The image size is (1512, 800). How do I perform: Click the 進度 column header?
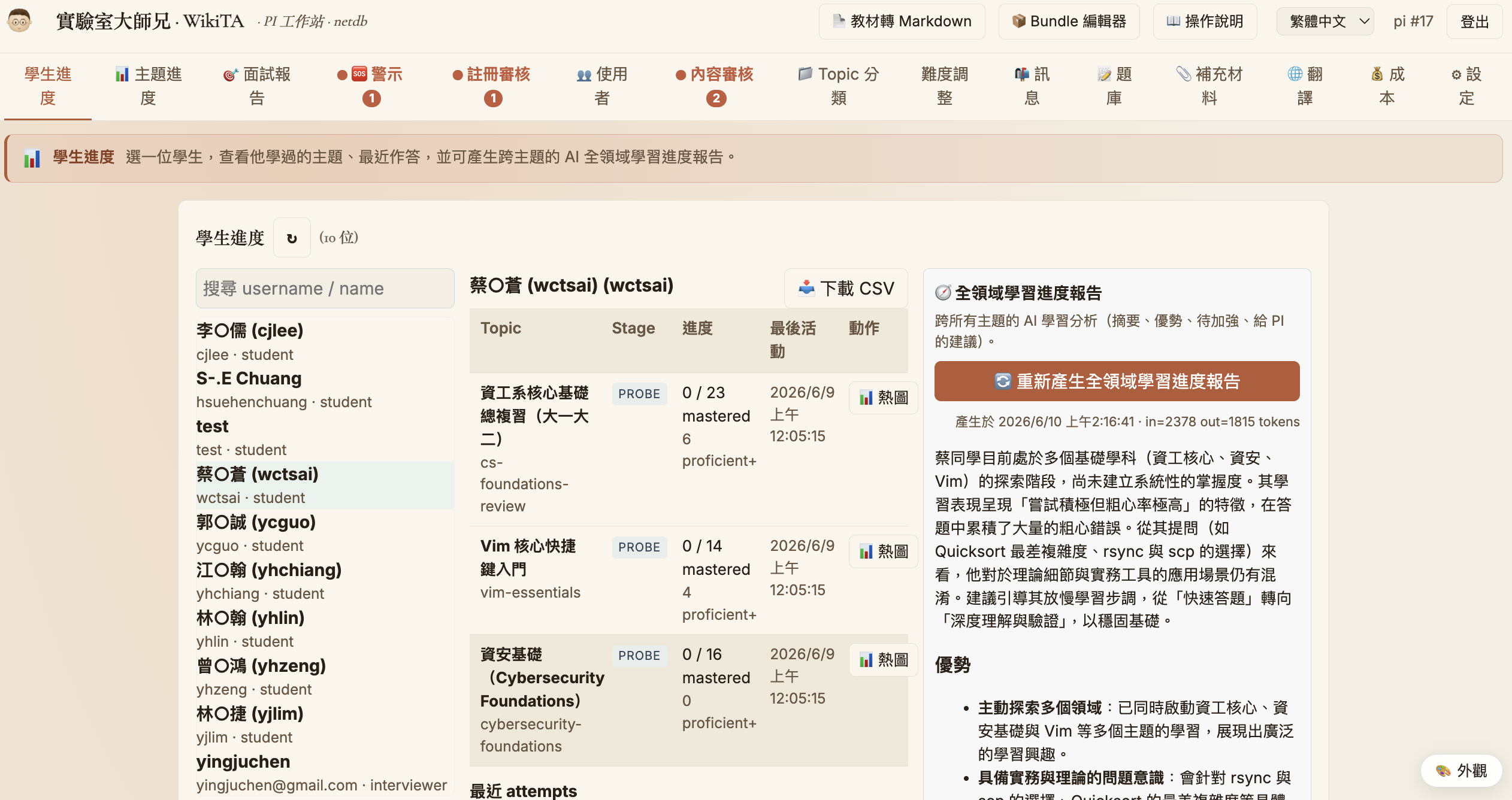click(698, 328)
